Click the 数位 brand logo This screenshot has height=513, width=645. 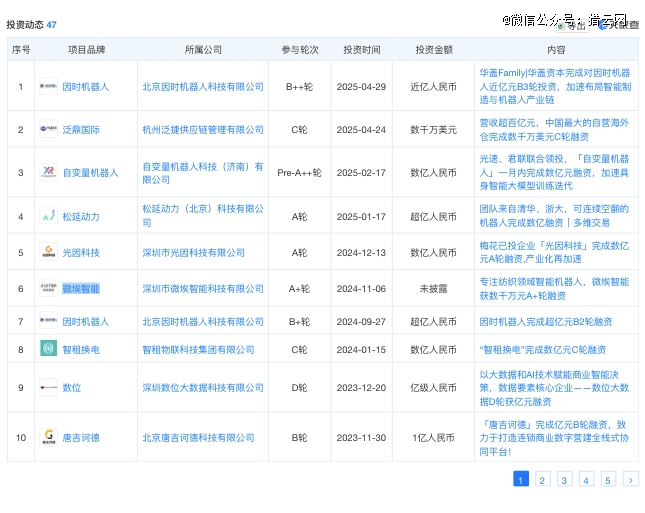click(48, 387)
